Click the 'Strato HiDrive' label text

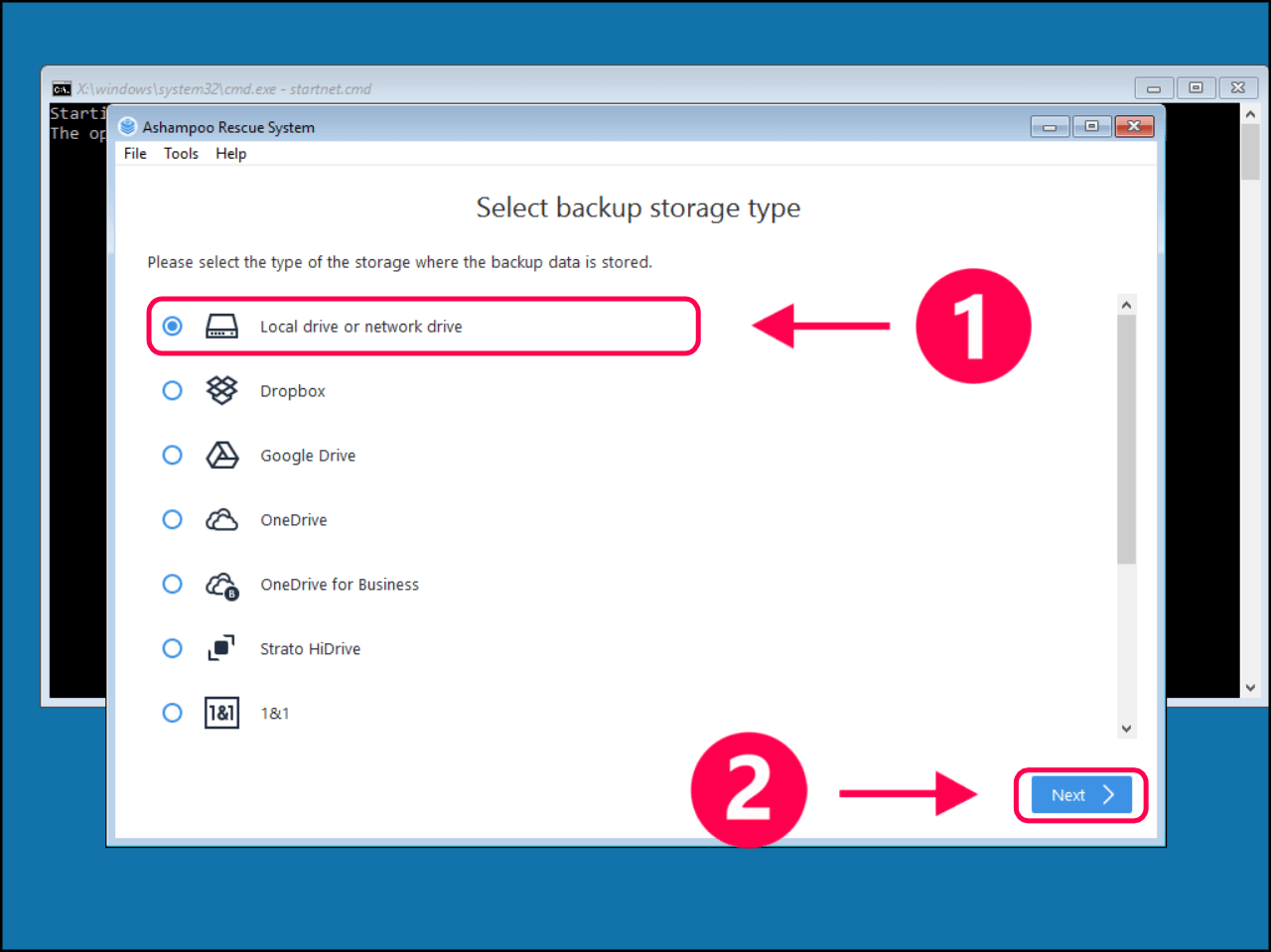310,649
